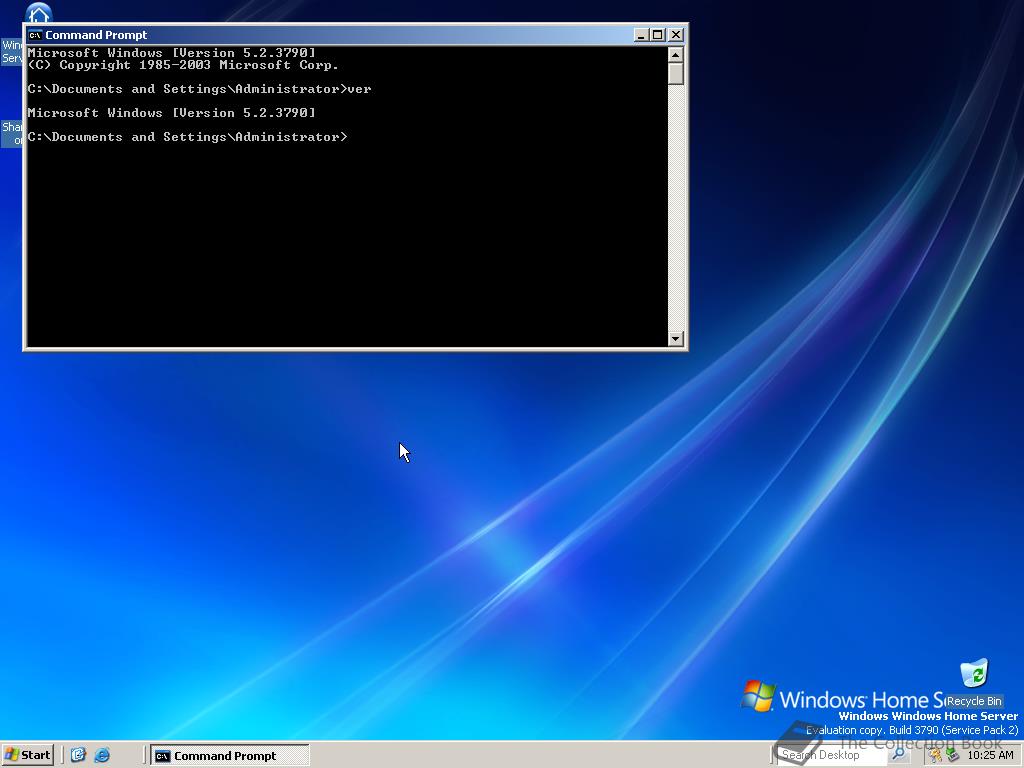Viewport: 1024px width, 768px height.
Task: Click the keys icon in system tray
Action: point(935,755)
